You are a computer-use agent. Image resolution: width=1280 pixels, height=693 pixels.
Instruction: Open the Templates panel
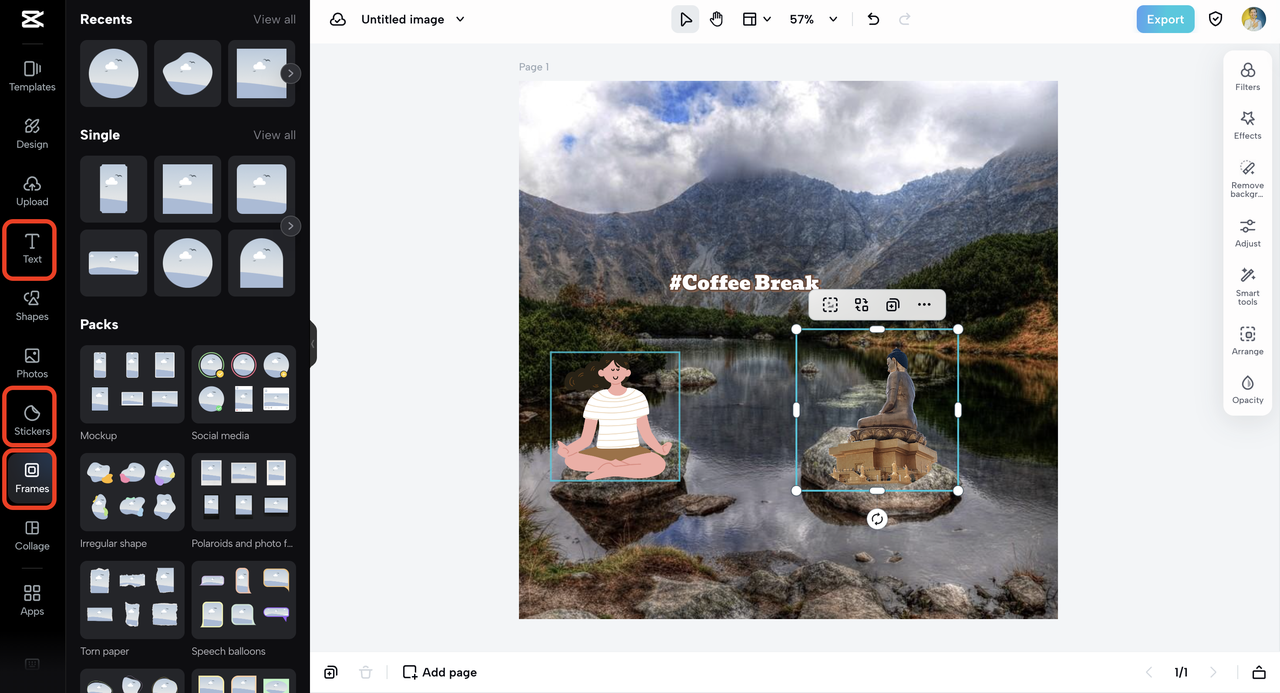coord(32,76)
